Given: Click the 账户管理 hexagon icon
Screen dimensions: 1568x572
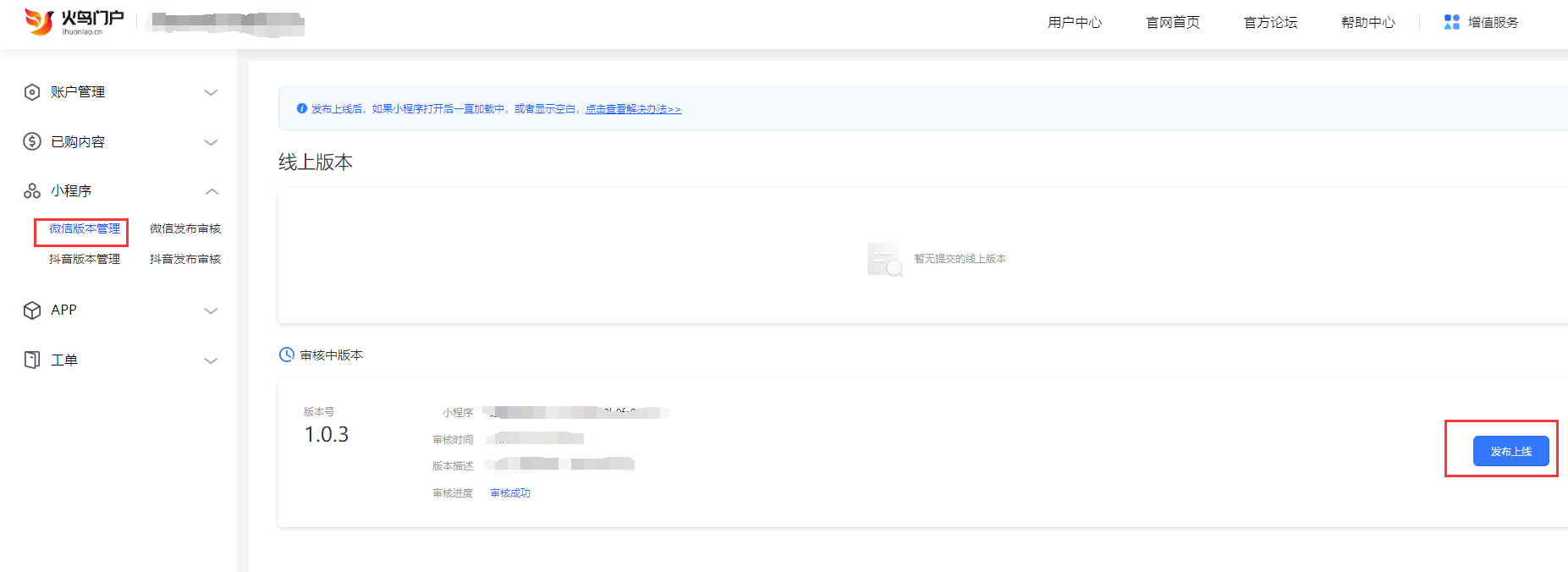Looking at the screenshot, I should (32, 92).
